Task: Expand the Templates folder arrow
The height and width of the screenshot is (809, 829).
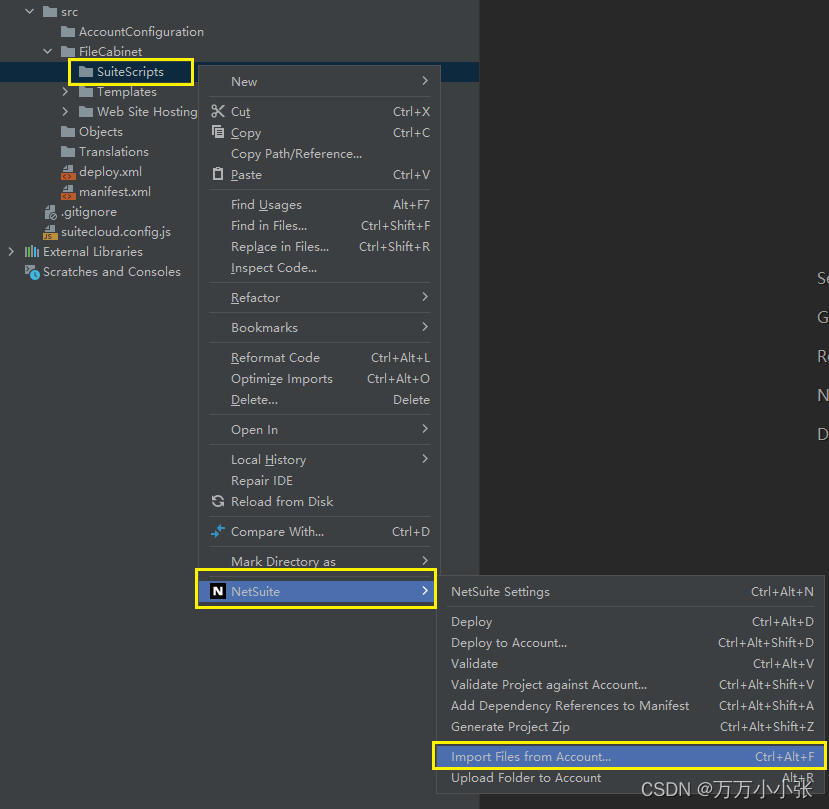Action: 65,91
